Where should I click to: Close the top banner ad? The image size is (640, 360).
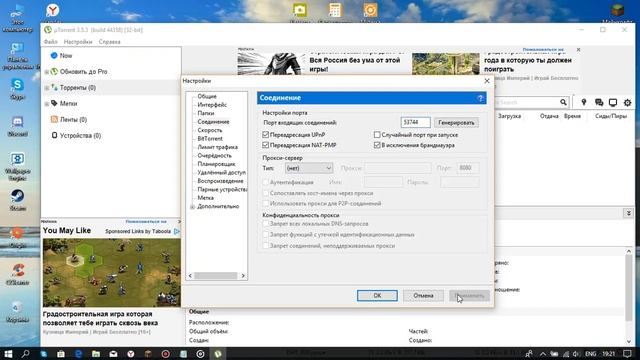[578, 49]
